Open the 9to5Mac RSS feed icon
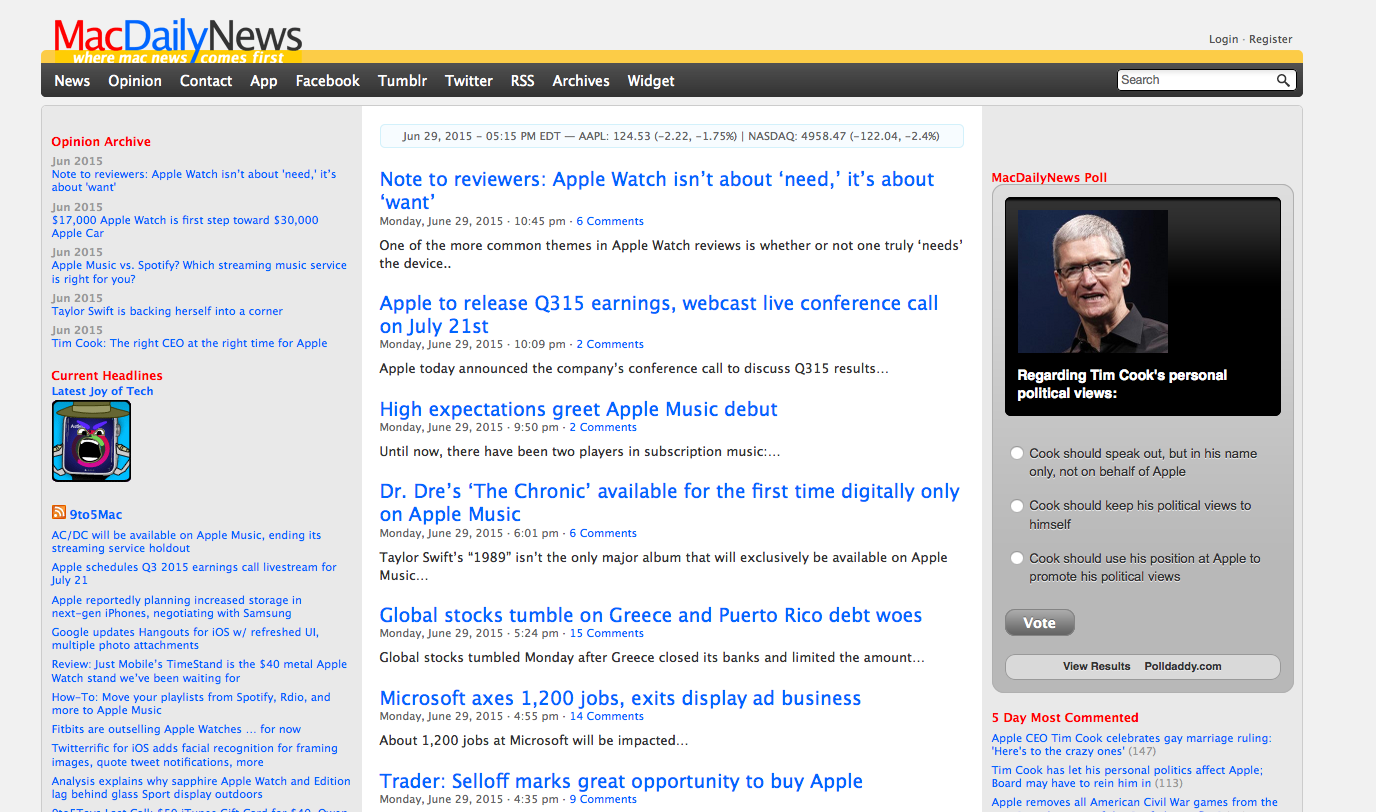 coord(59,513)
